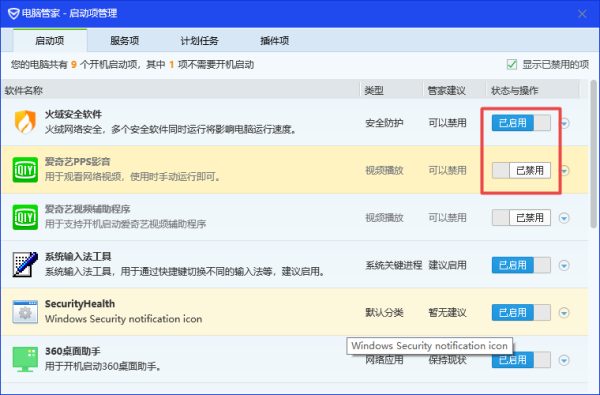Switch to the 服务项 tab
The image size is (600, 395).
(125, 40)
